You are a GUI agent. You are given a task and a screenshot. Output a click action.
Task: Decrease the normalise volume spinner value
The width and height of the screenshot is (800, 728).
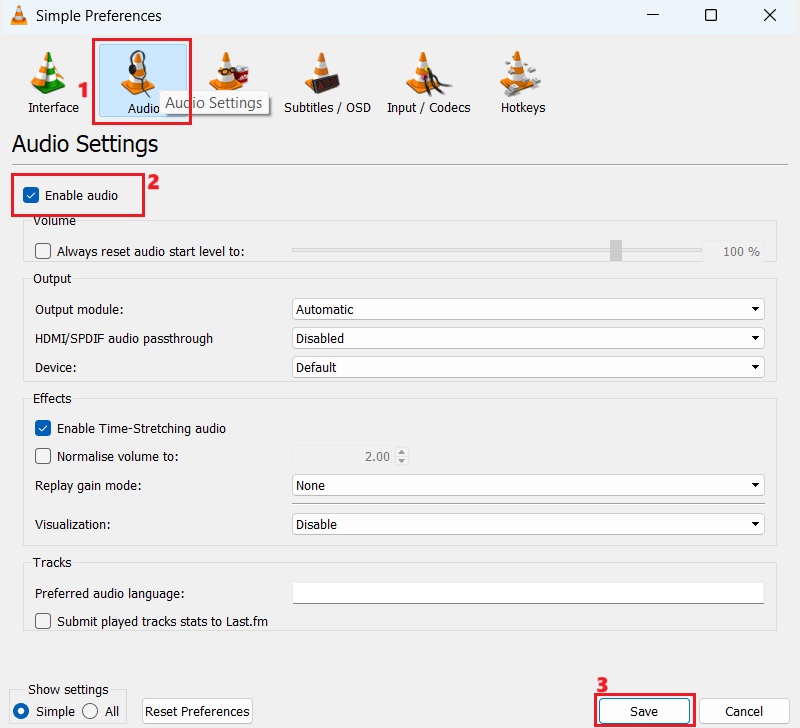click(x=402, y=460)
